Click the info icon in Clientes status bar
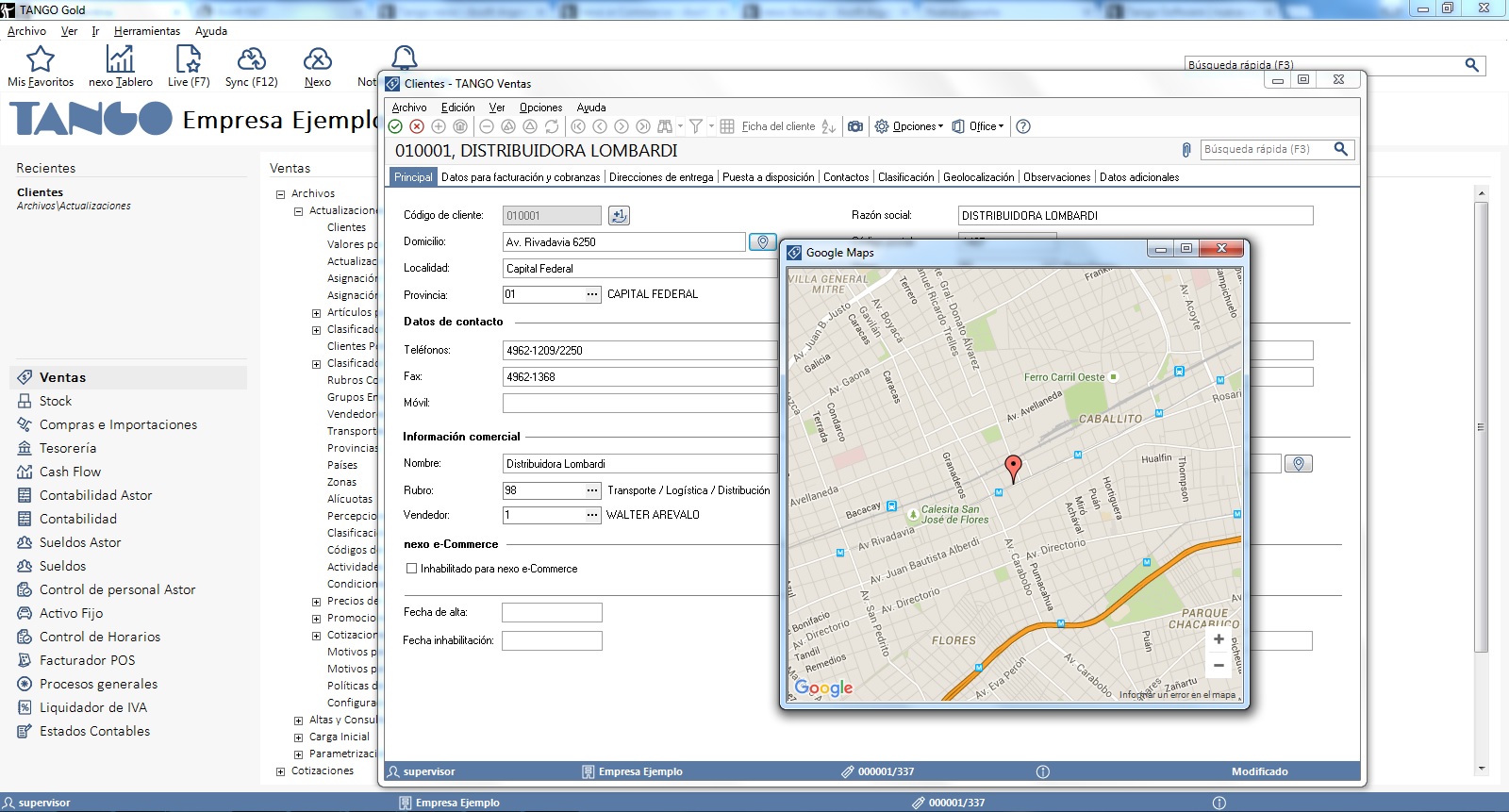This screenshot has height=812, width=1509. tap(1043, 771)
